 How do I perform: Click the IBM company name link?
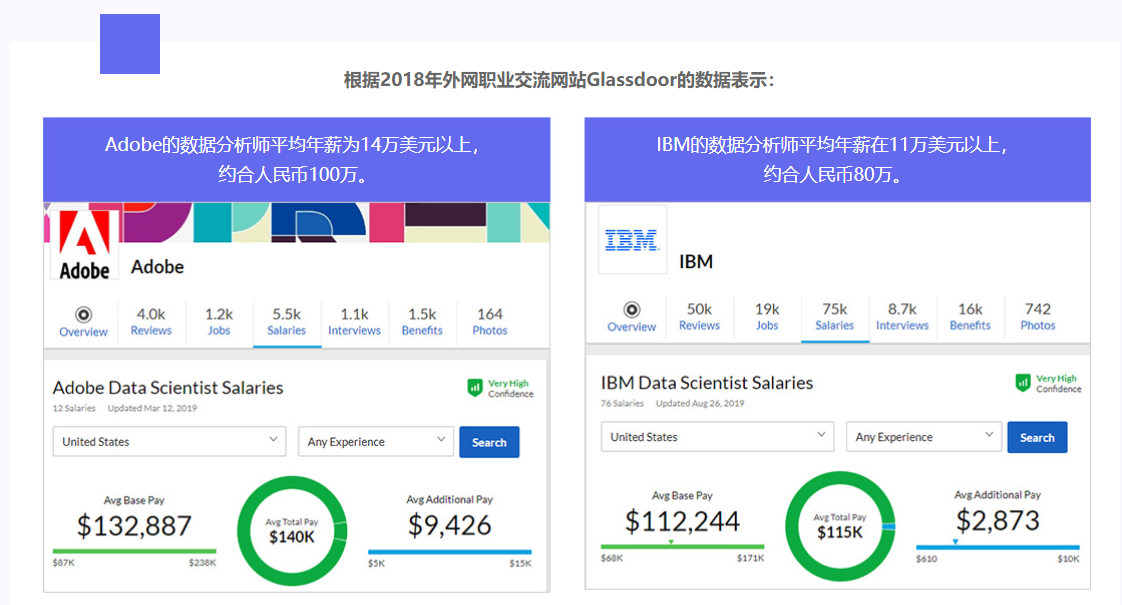point(696,262)
